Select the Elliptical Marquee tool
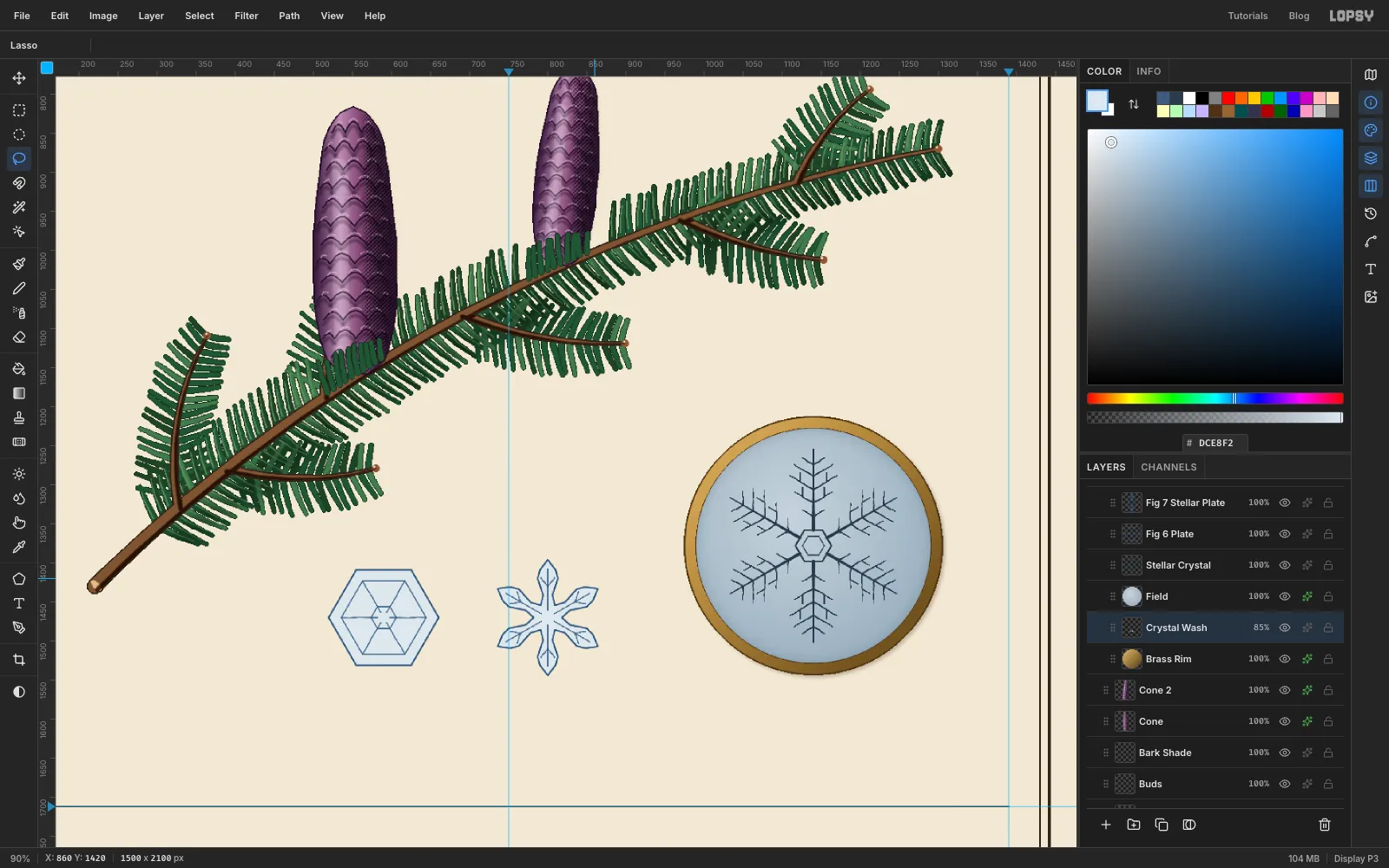 pyautogui.click(x=19, y=135)
